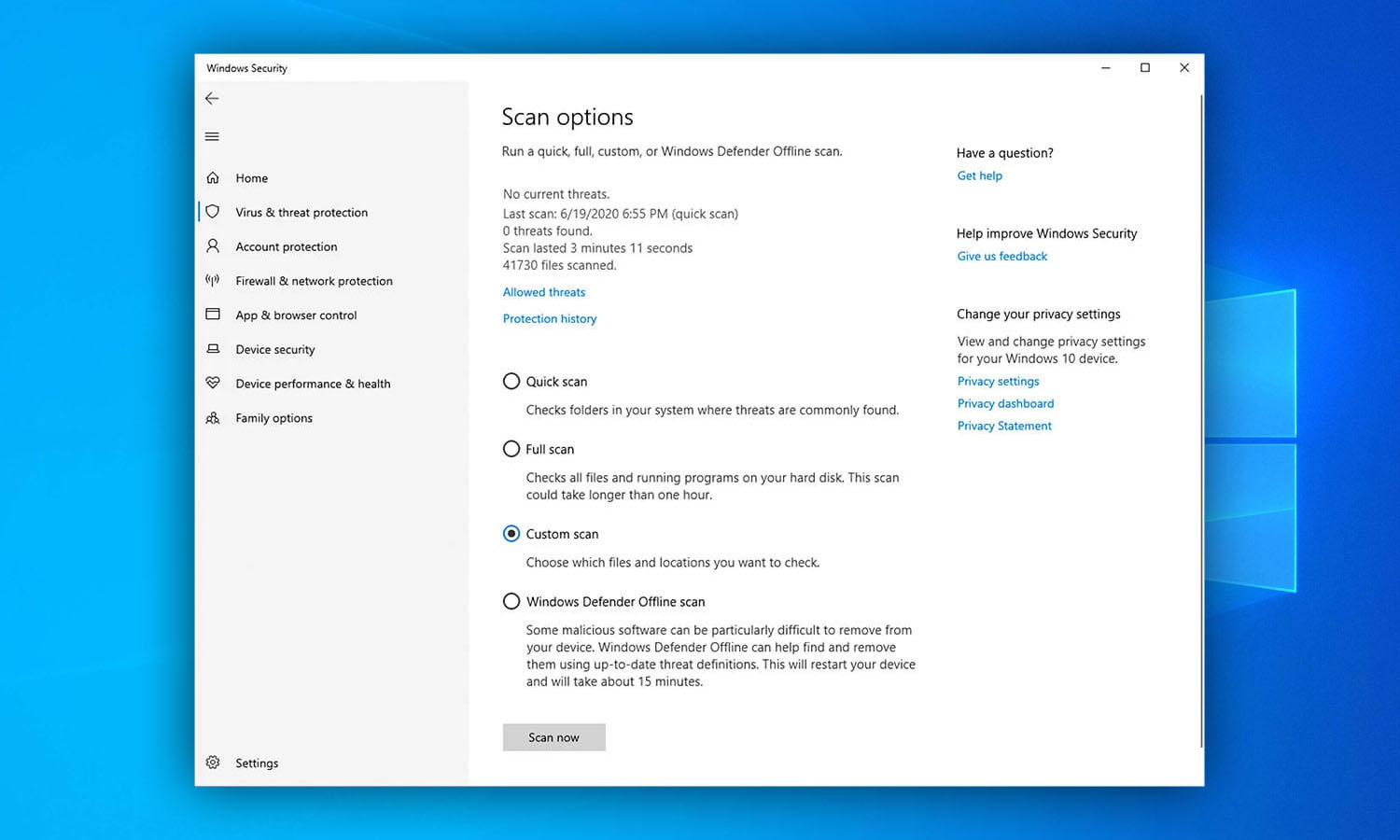Click the back arrow icon
The width and height of the screenshot is (1400, 840).
coord(212,98)
